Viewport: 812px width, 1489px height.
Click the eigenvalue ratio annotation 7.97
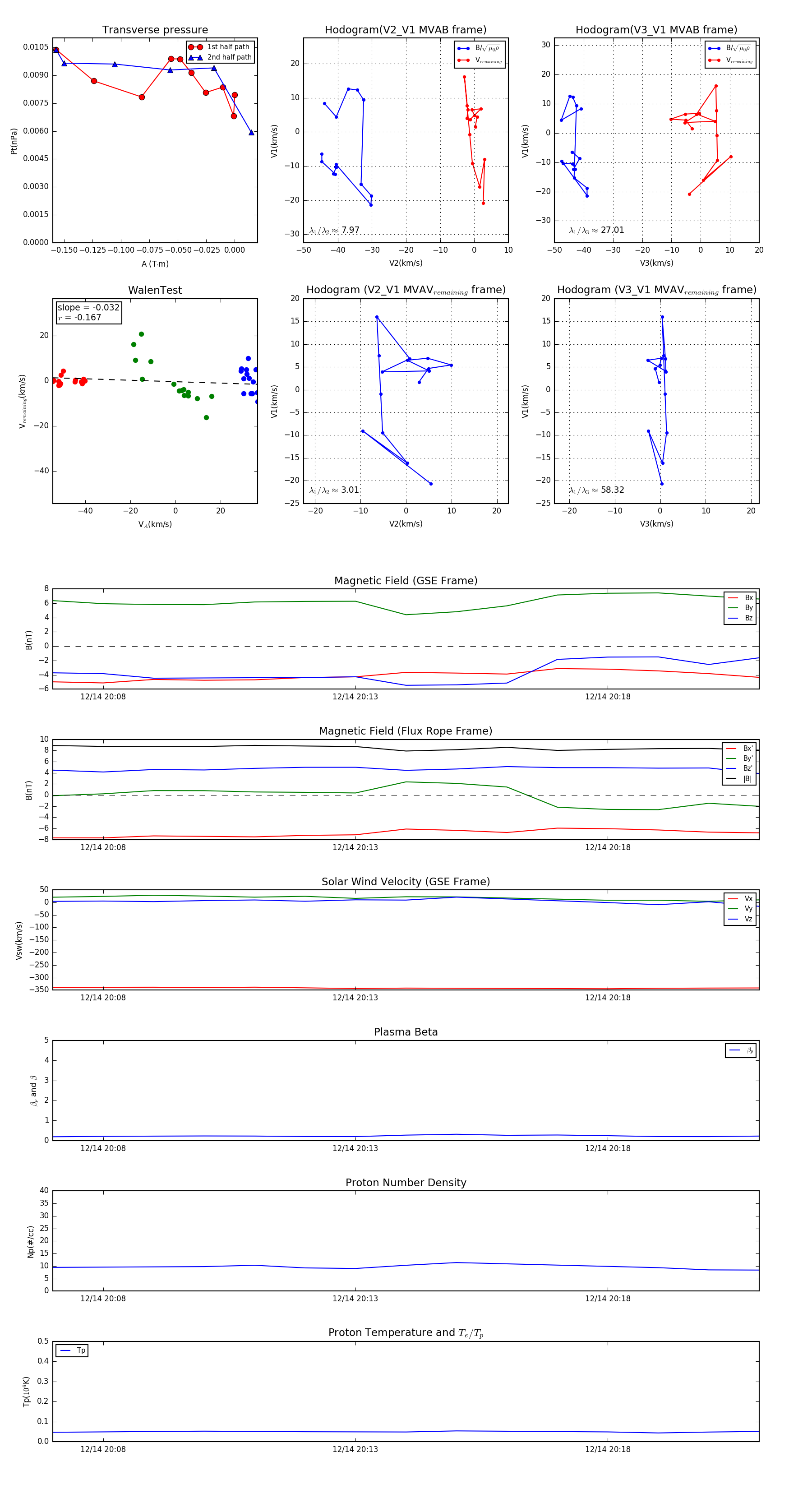click(x=335, y=230)
